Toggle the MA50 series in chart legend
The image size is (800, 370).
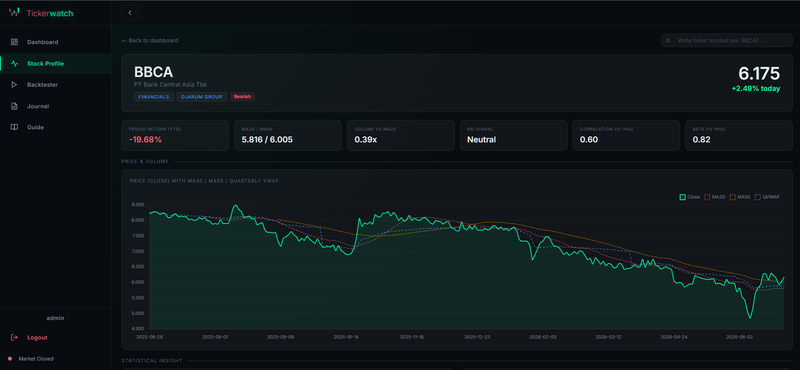740,197
